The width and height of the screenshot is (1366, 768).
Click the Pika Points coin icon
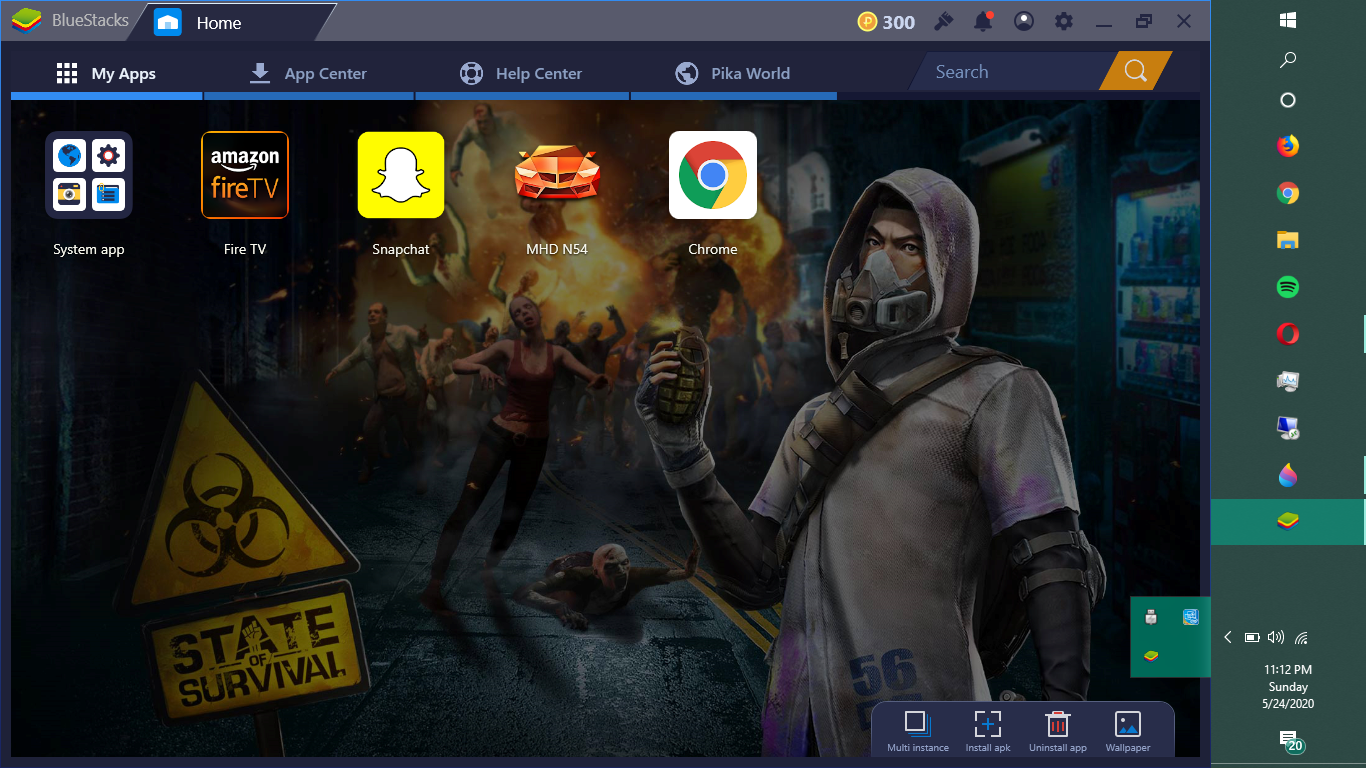tap(868, 21)
